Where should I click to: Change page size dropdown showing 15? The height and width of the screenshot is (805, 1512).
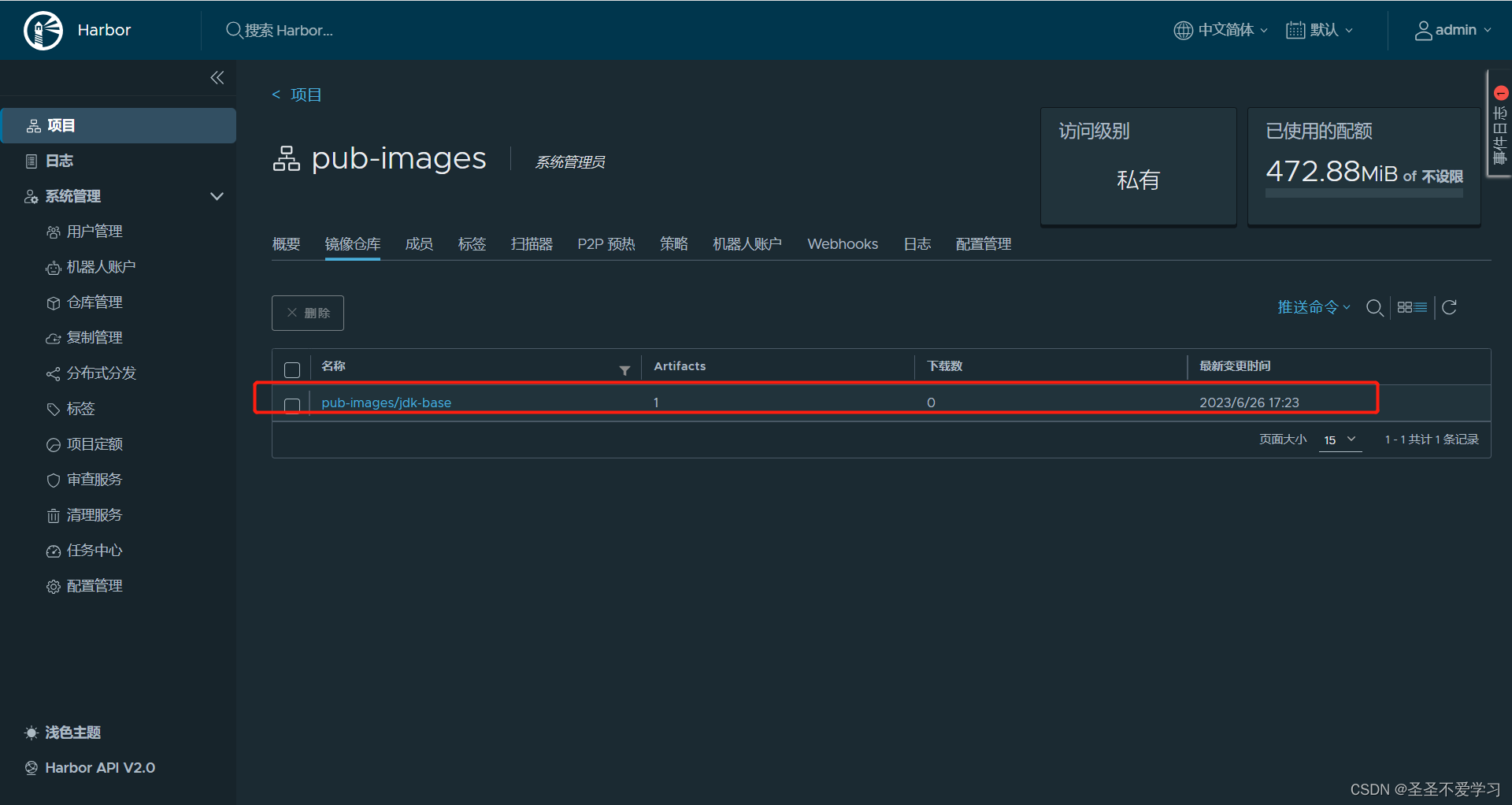tap(1340, 440)
